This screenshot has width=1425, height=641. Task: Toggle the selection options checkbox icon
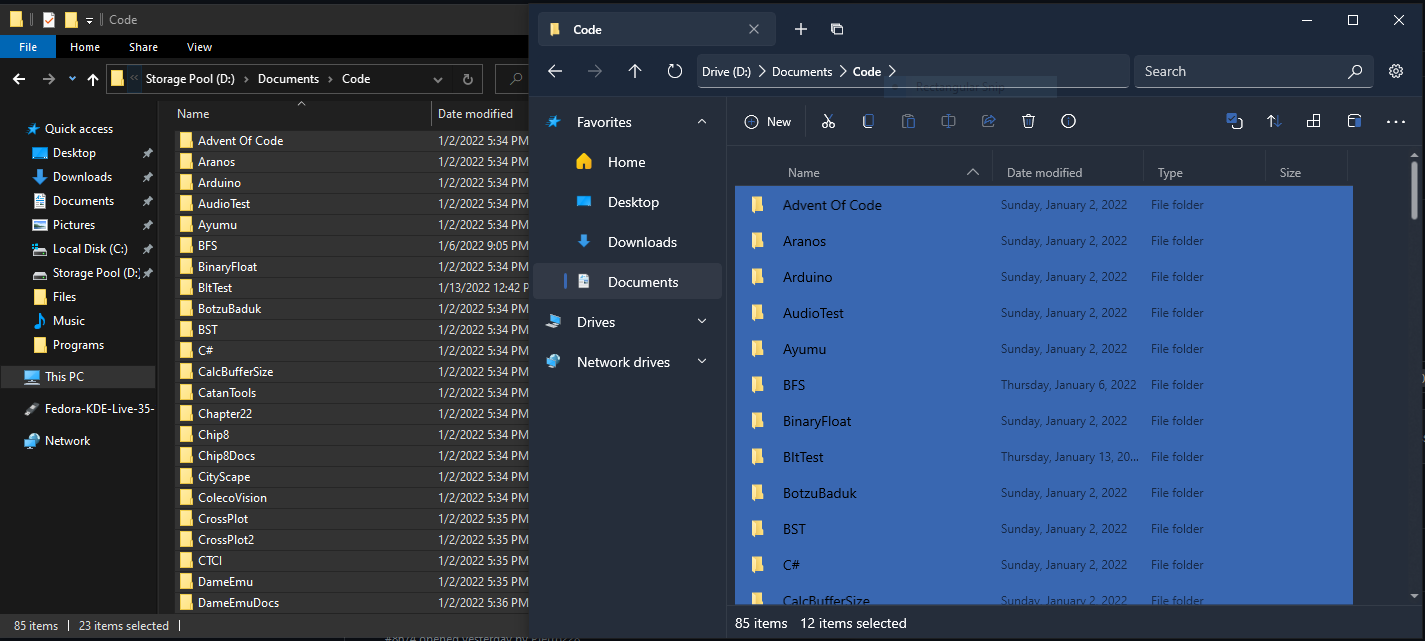1234,121
